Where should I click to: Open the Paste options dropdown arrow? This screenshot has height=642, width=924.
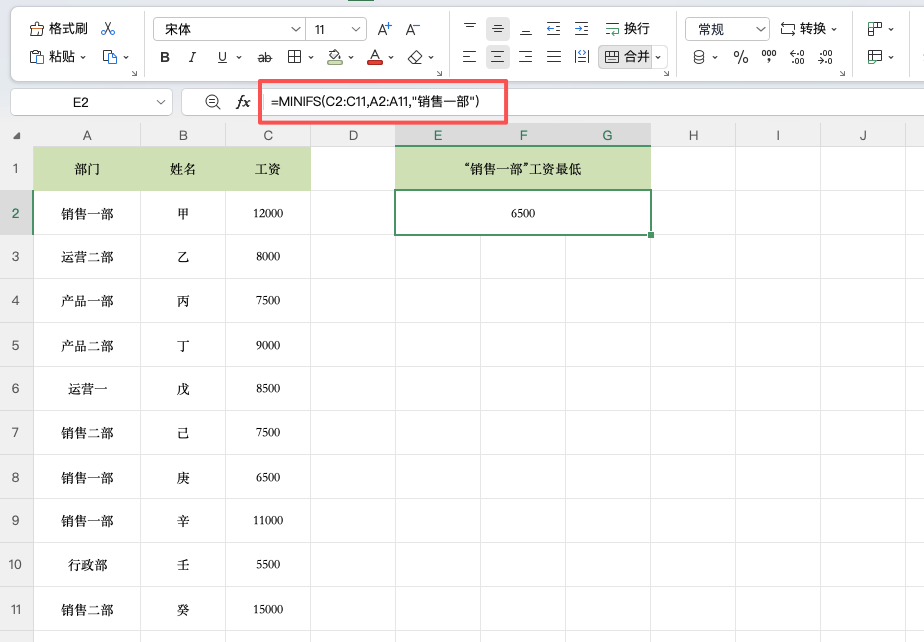click(83, 57)
